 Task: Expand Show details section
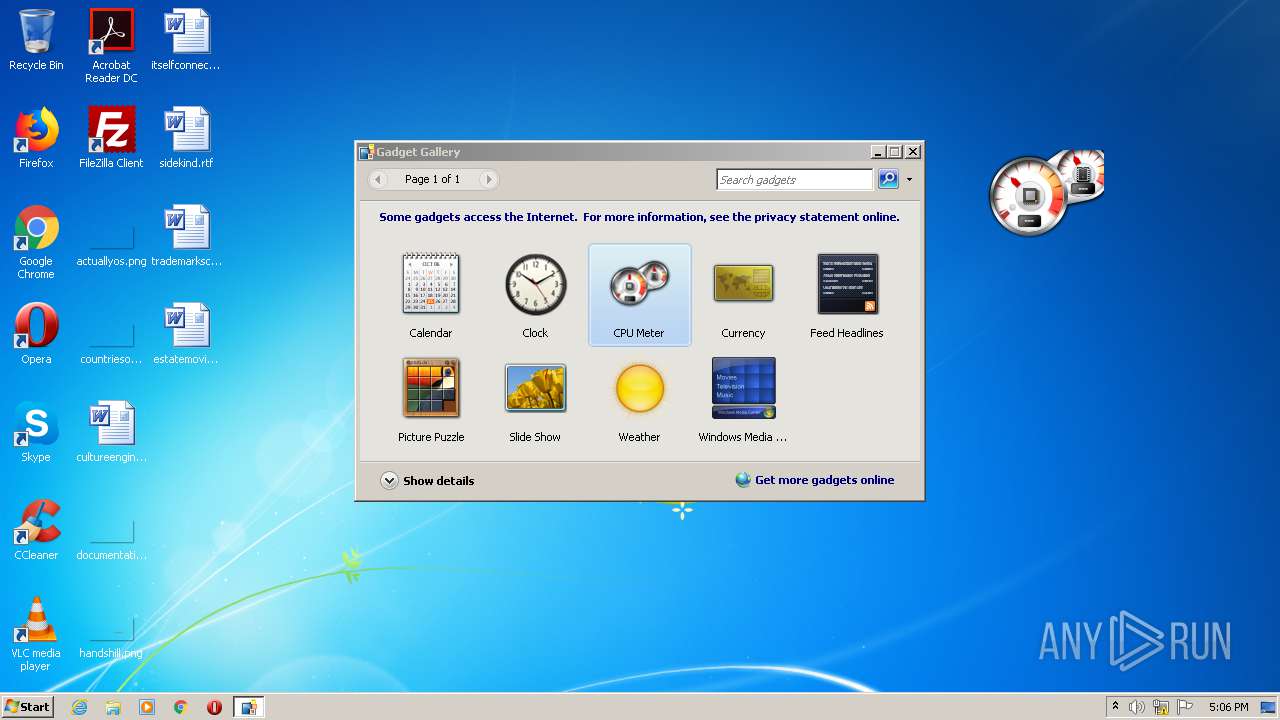(428, 480)
